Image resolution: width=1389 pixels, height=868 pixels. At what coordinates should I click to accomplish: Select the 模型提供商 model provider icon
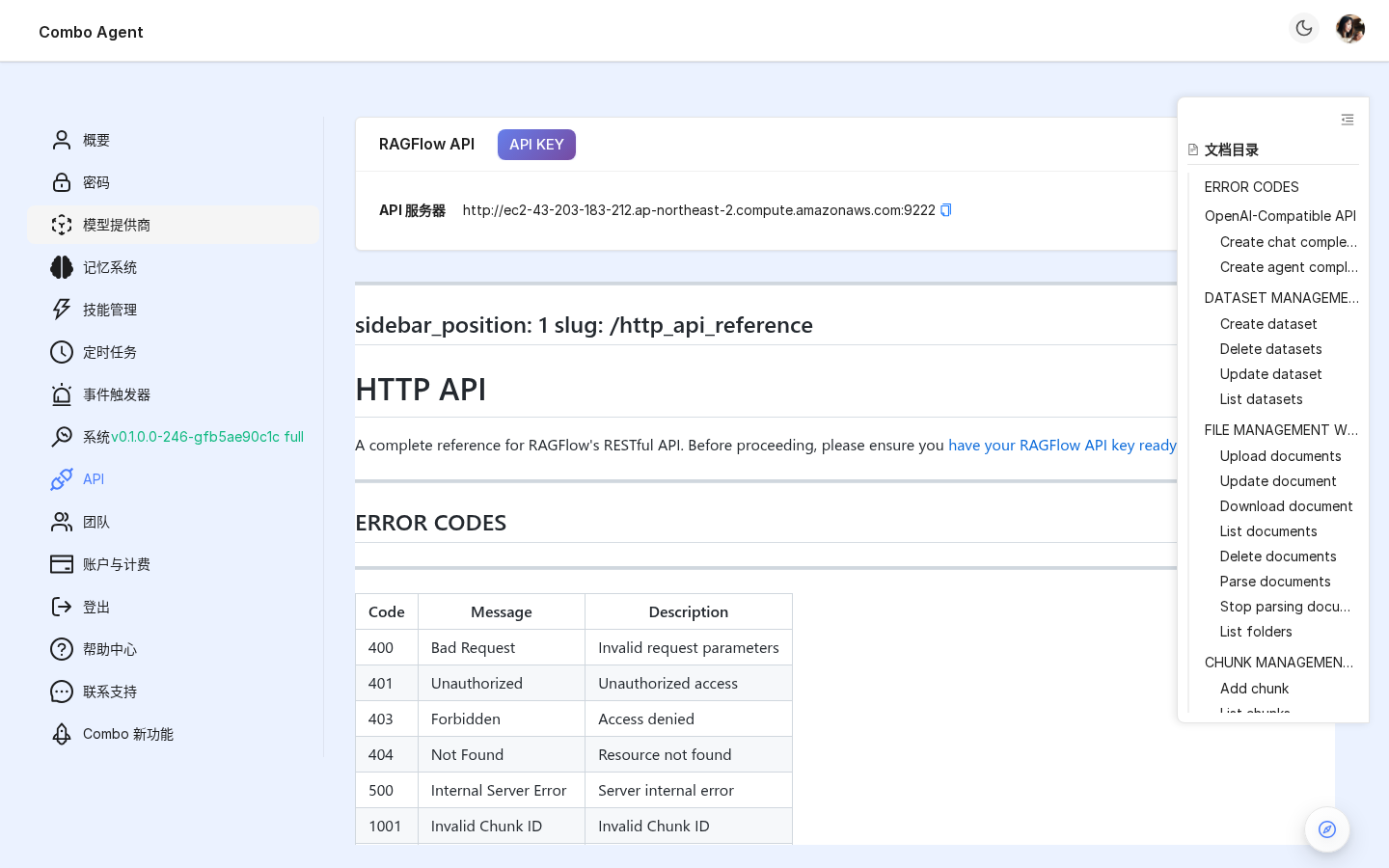pyautogui.click(x=62, y=225)
